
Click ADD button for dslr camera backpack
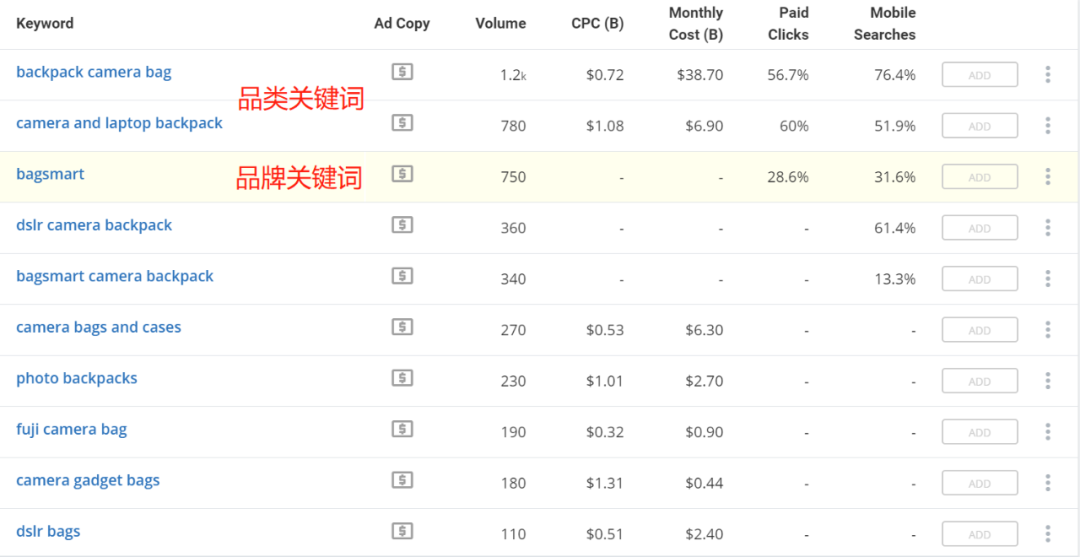tap(979, 228)
